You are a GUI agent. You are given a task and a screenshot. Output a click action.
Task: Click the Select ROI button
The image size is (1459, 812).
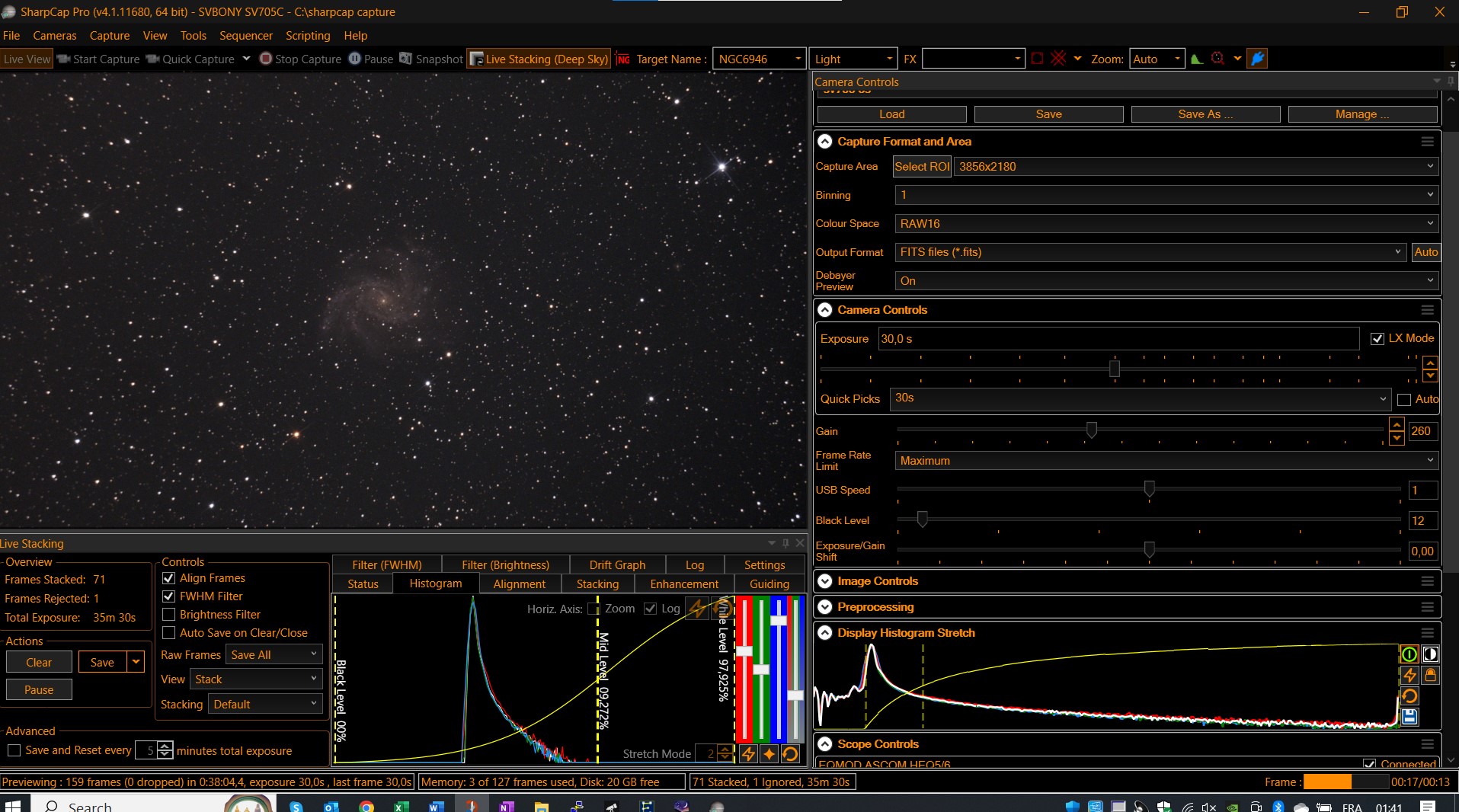click(x=922, y=167)
